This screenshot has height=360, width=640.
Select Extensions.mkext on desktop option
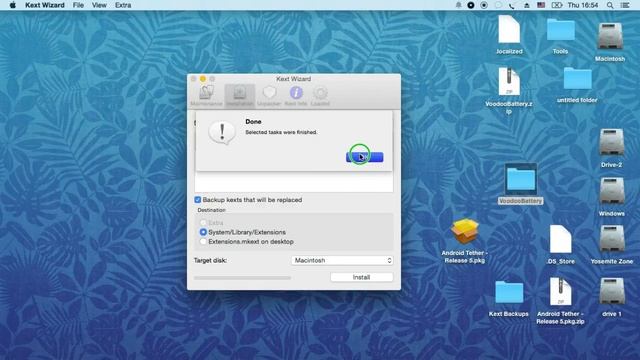[x=203, y=242]
